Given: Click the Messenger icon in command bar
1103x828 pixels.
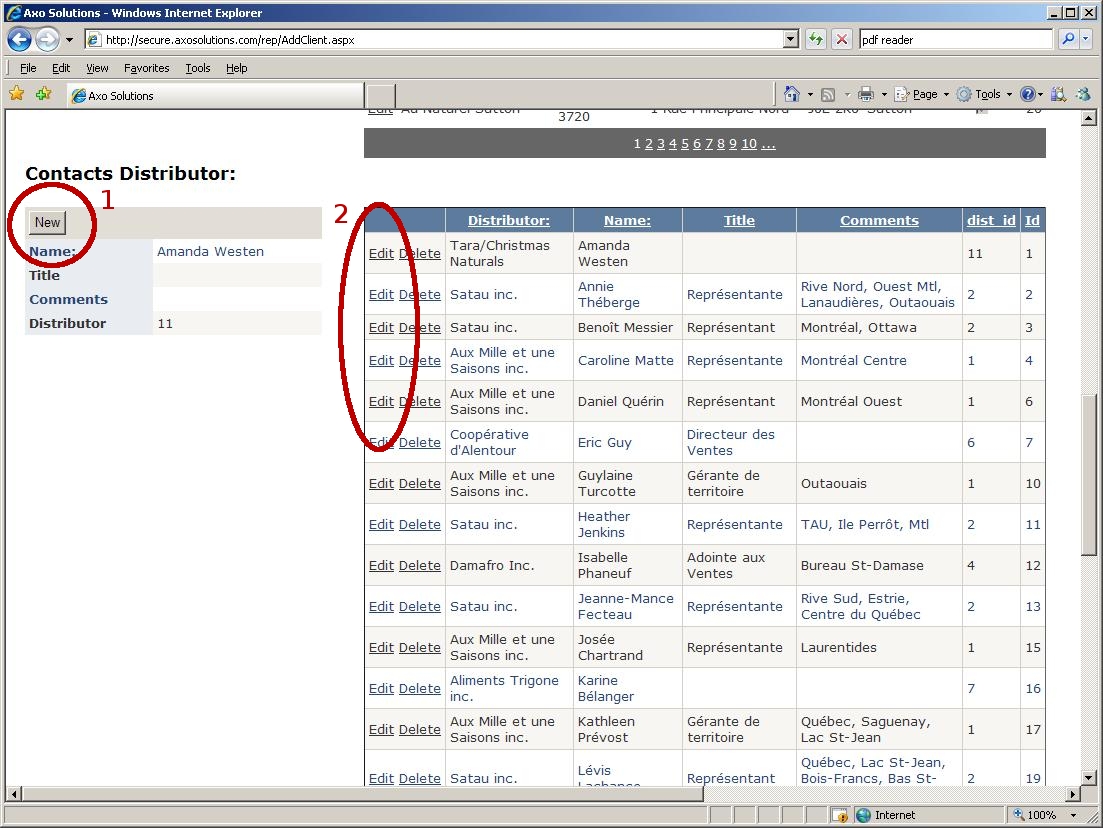Looking at the screenshot, I should pos(1083,94).
